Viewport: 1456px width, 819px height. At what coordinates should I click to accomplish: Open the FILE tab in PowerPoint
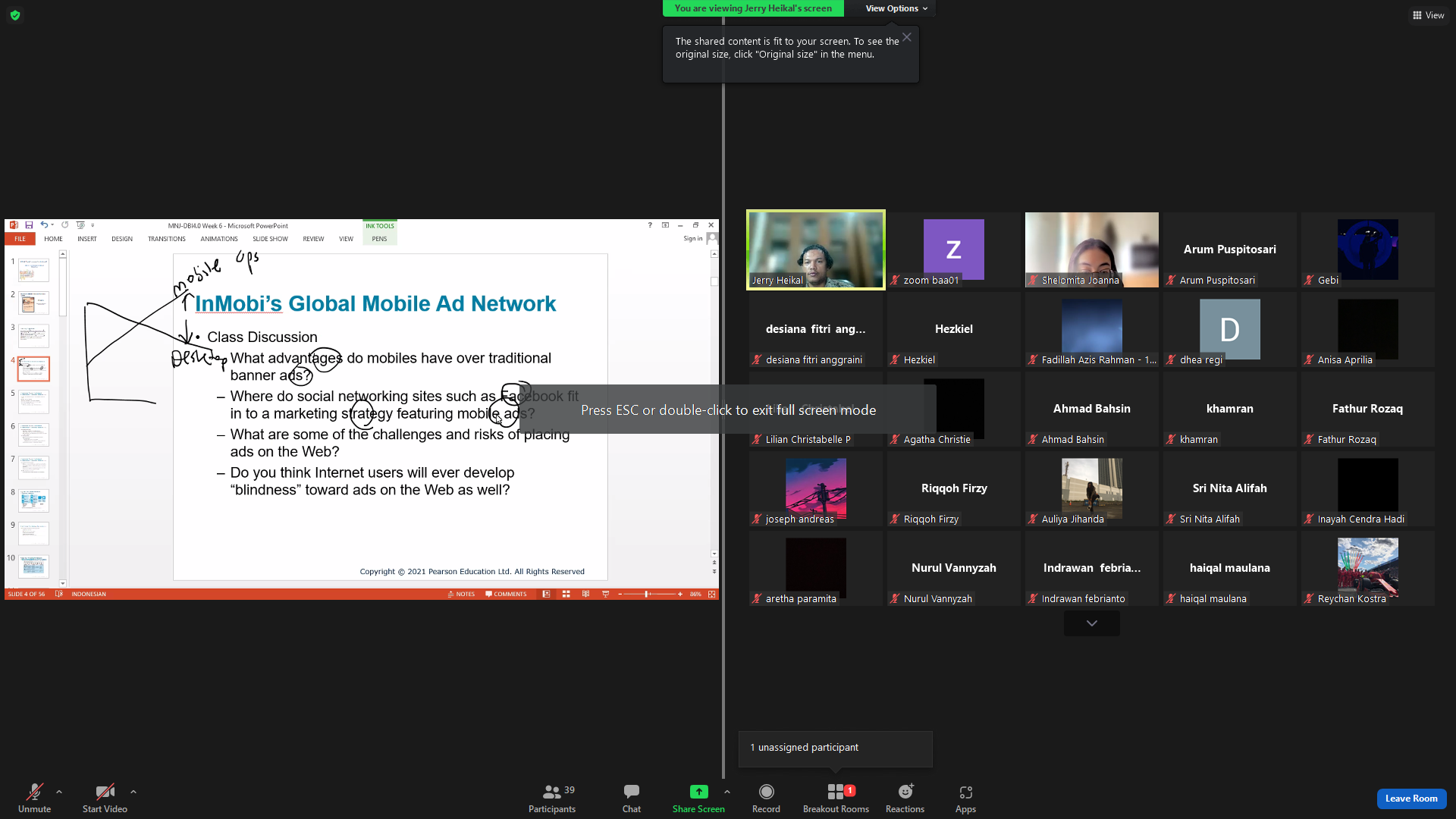click(20, 239)
